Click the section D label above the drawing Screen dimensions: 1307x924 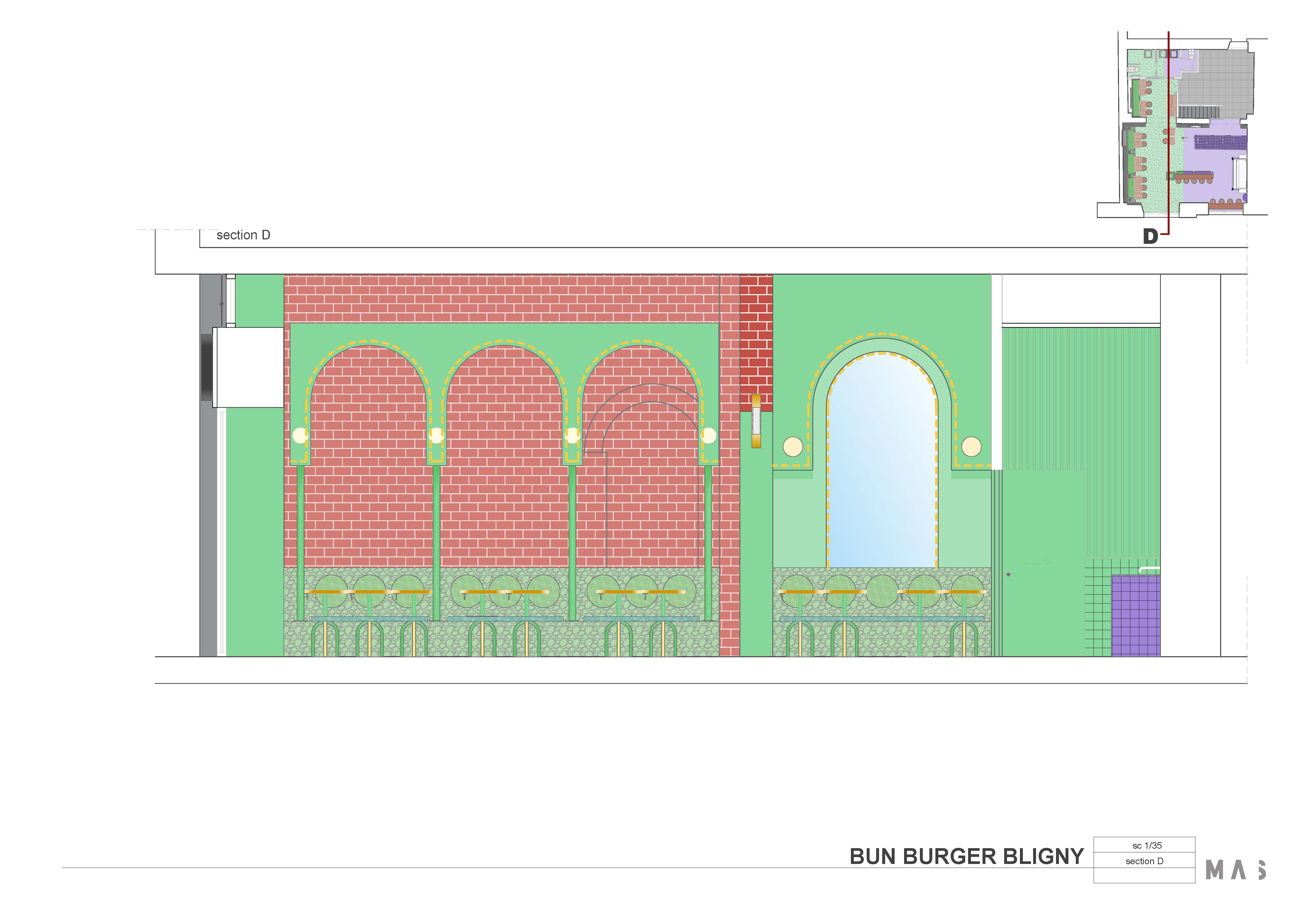coord(243,235)
